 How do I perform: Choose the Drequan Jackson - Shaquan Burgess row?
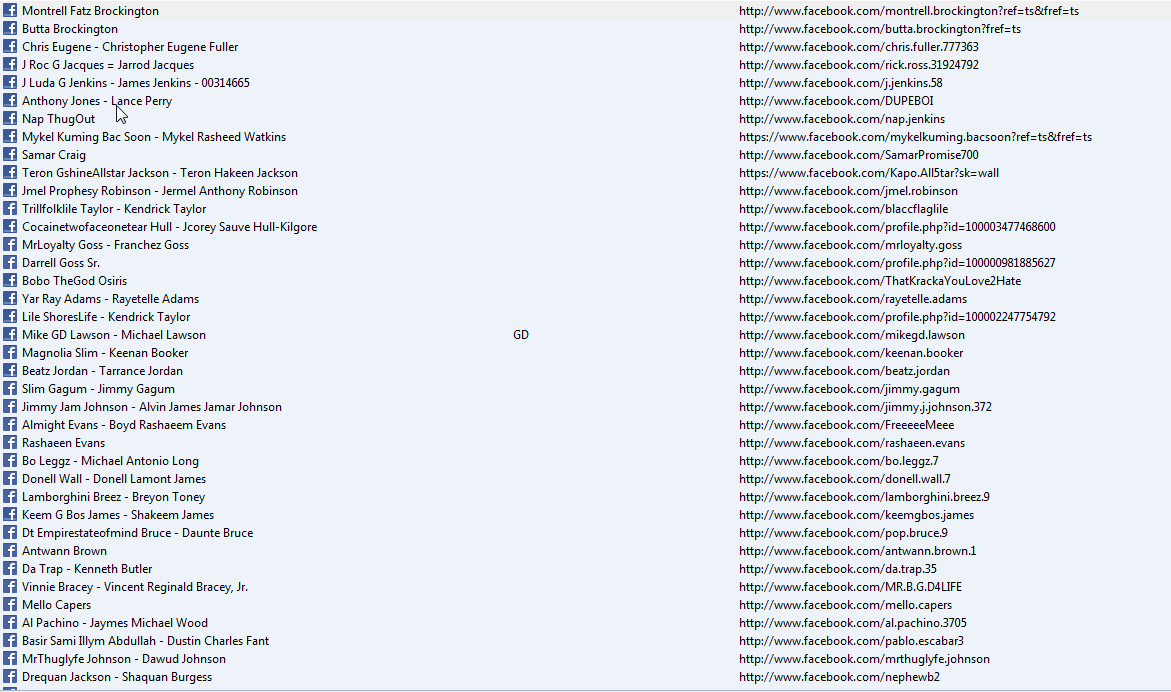click(117, 677)
